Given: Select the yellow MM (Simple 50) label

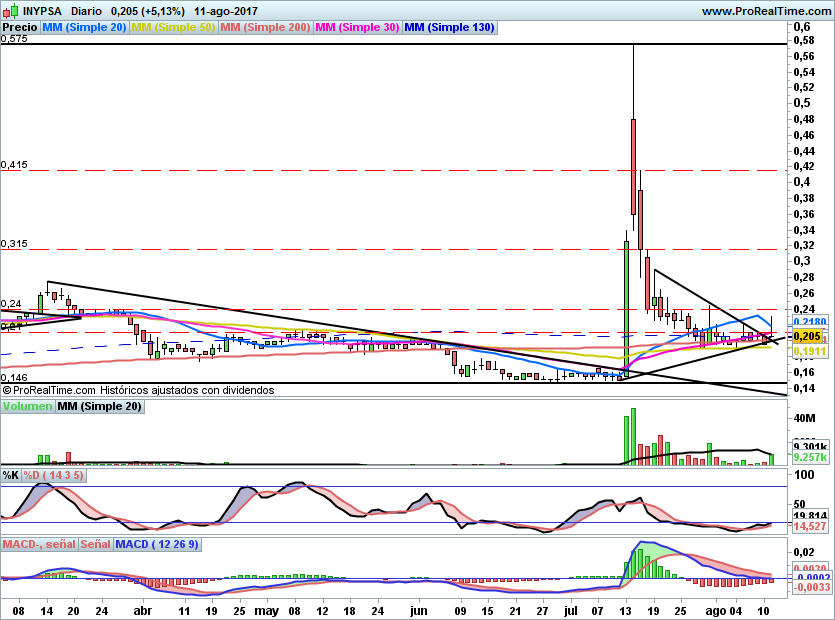Looking at the screenshot, I should click(174, 28).
